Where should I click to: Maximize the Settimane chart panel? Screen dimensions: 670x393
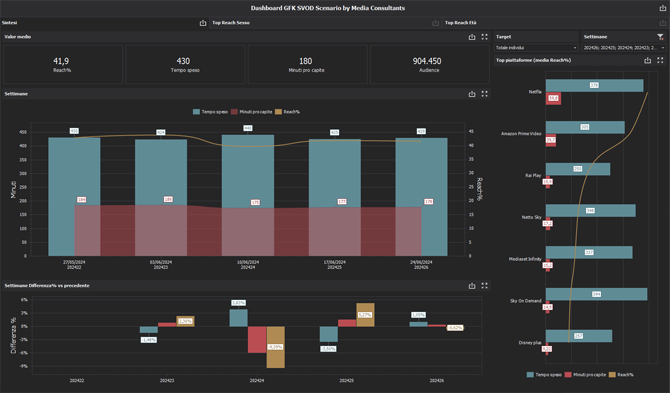(x=485, y=94)
